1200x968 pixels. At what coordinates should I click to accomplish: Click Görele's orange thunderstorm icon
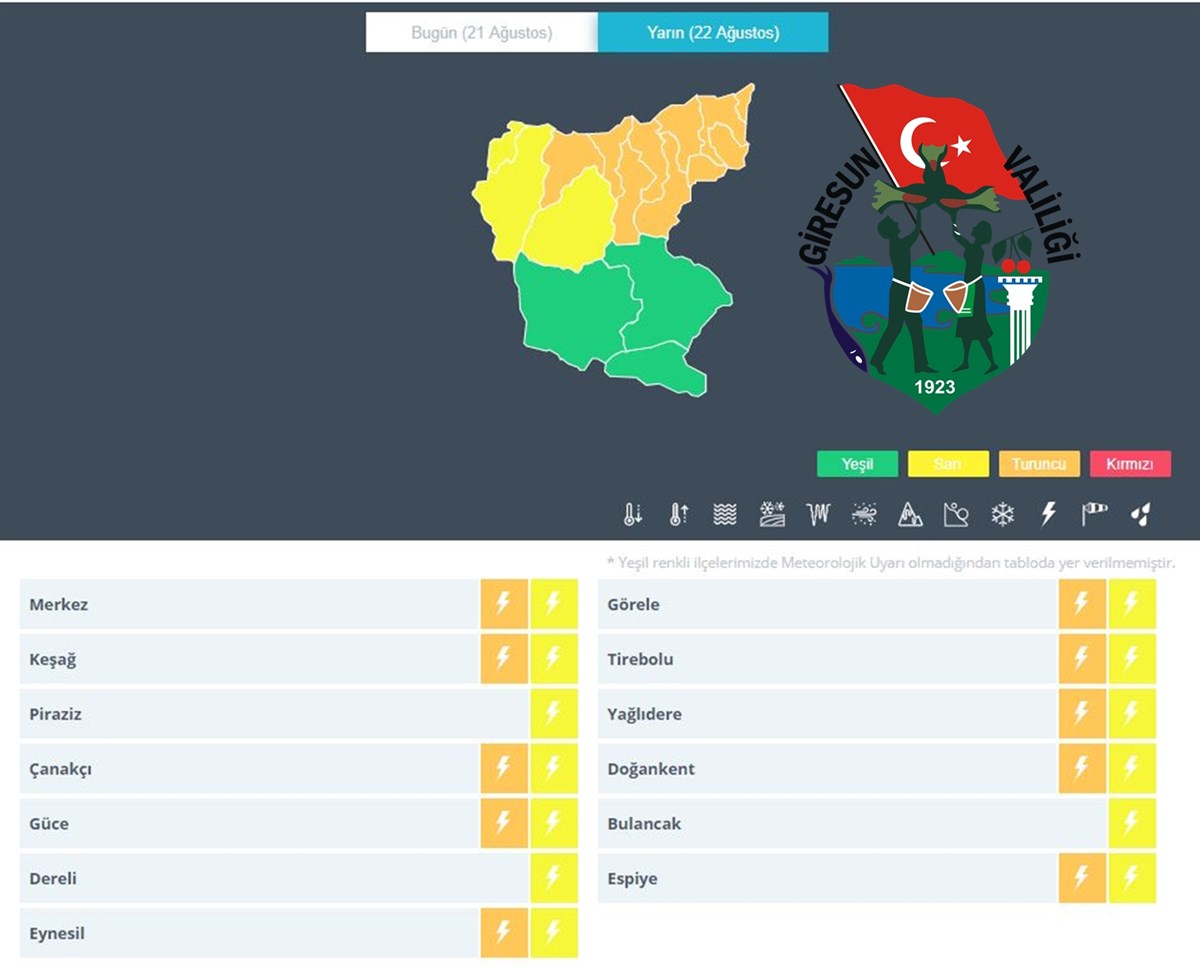(1082, 604)
